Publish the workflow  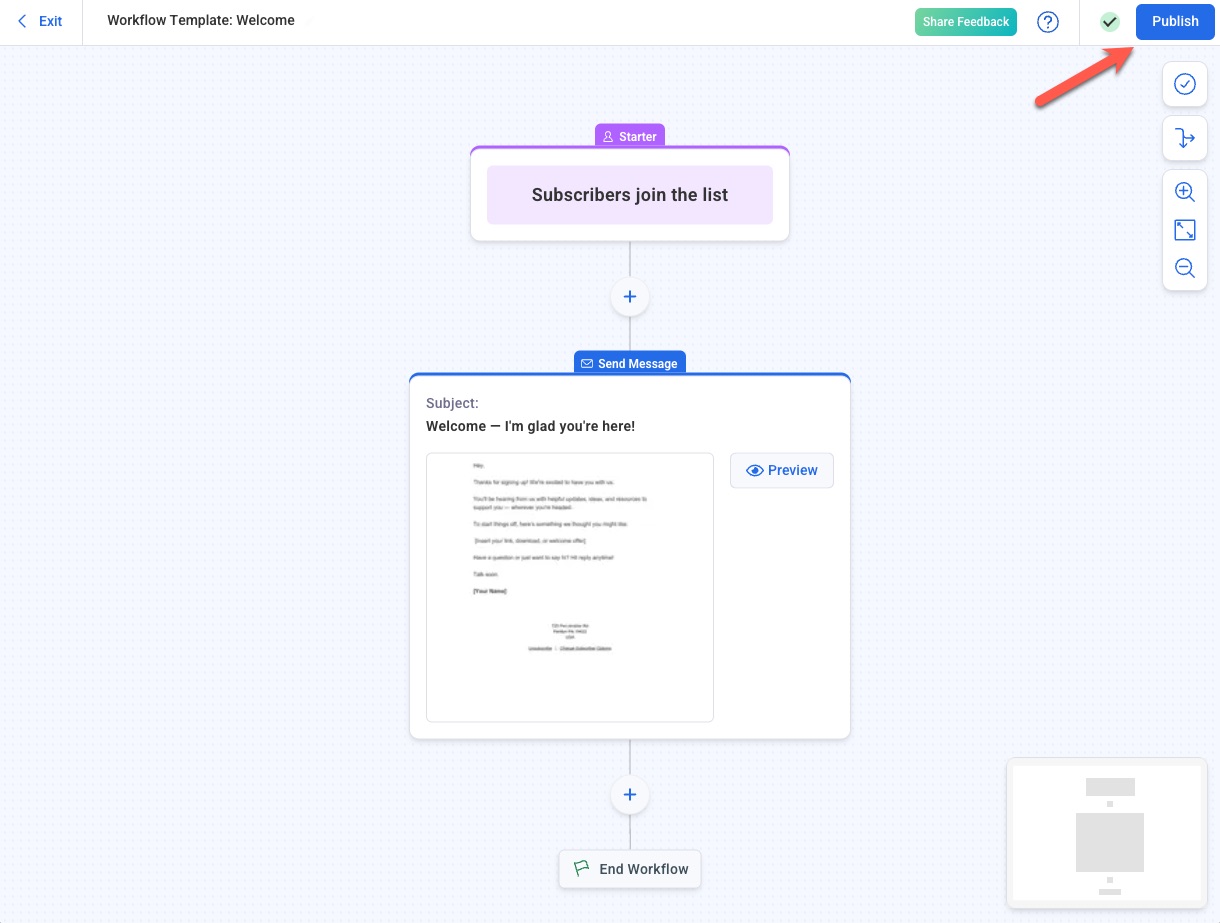pyautogui.click(x=1174, y=21)
